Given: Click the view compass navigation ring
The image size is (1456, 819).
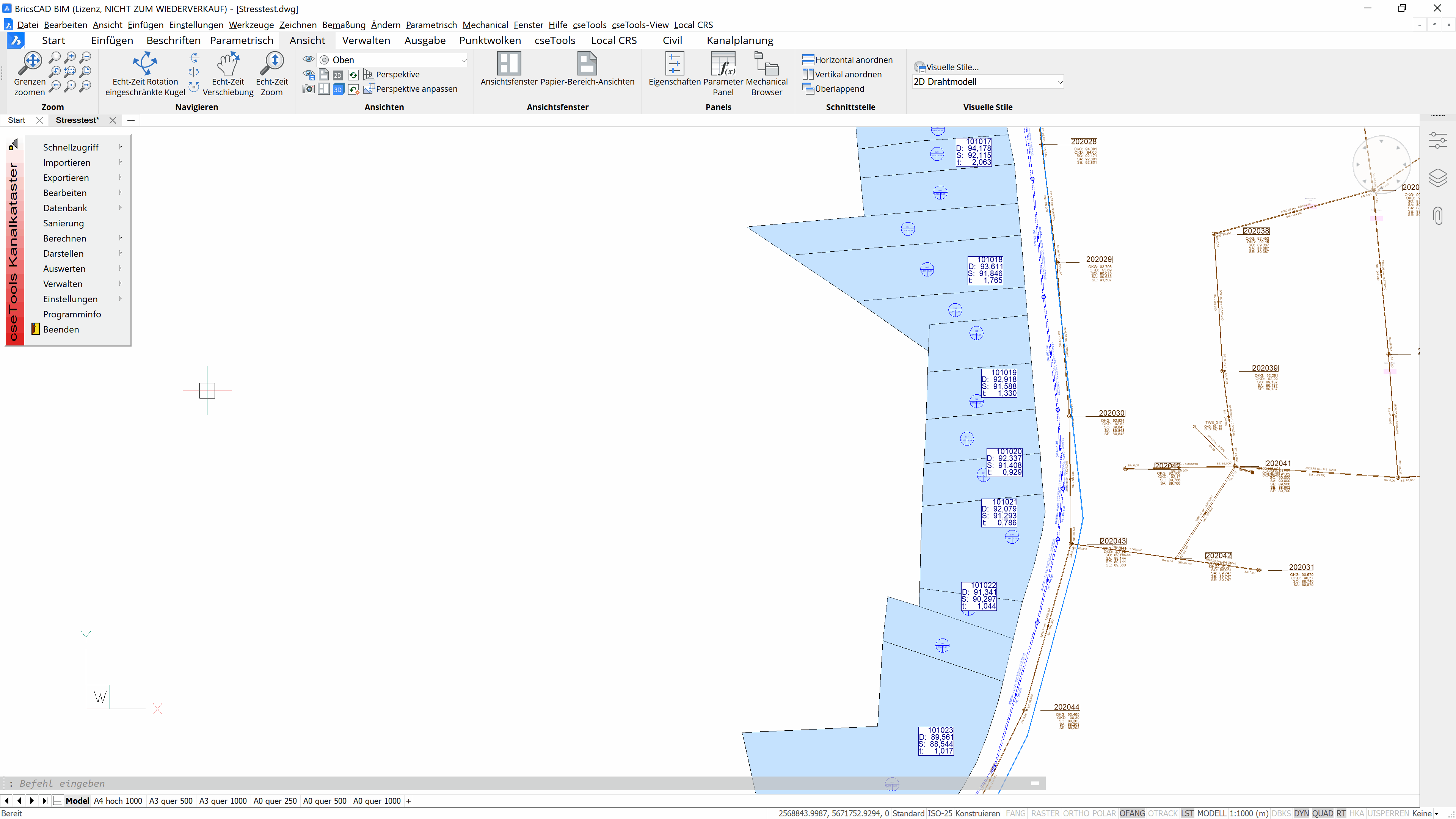Looking at the screenshot, I should pos(1381,164).
